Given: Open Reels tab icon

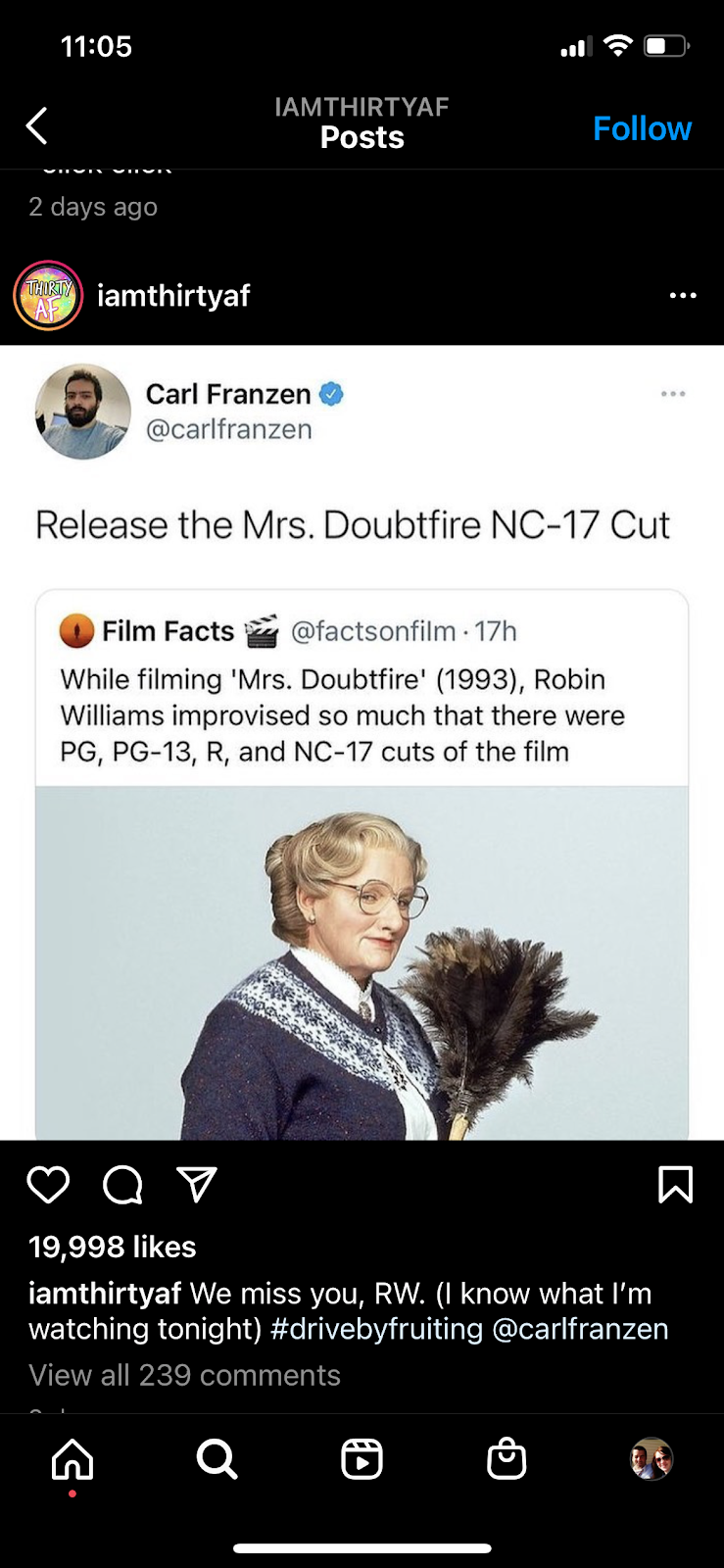Looking at the screenshot, I should (362, 1459).
